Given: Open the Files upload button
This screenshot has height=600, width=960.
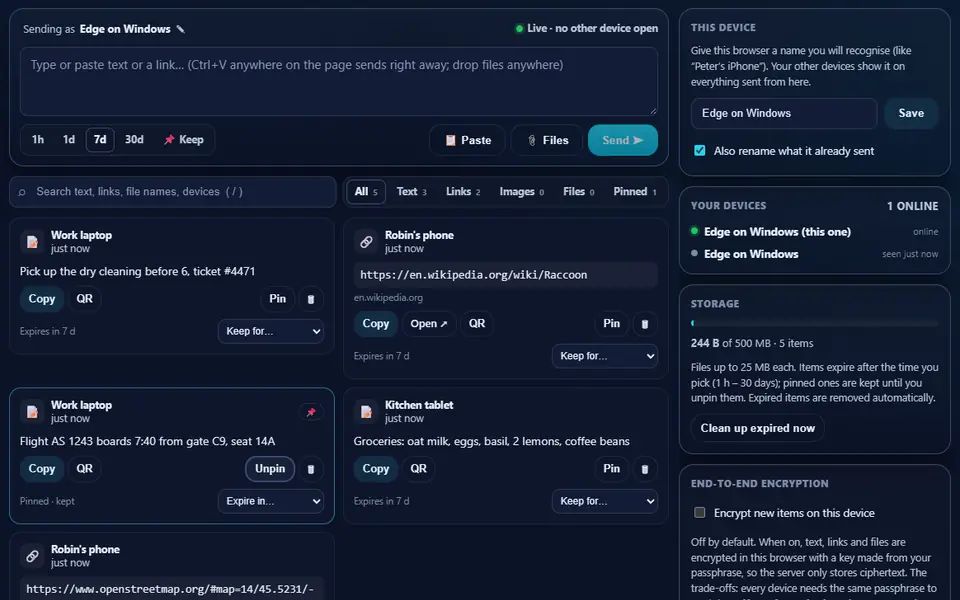Looking at the screenshot, I should (x=547, y=140).
